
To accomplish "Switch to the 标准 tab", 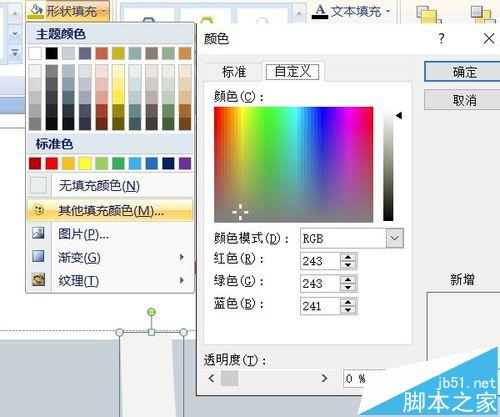I will tap(234, 72).
